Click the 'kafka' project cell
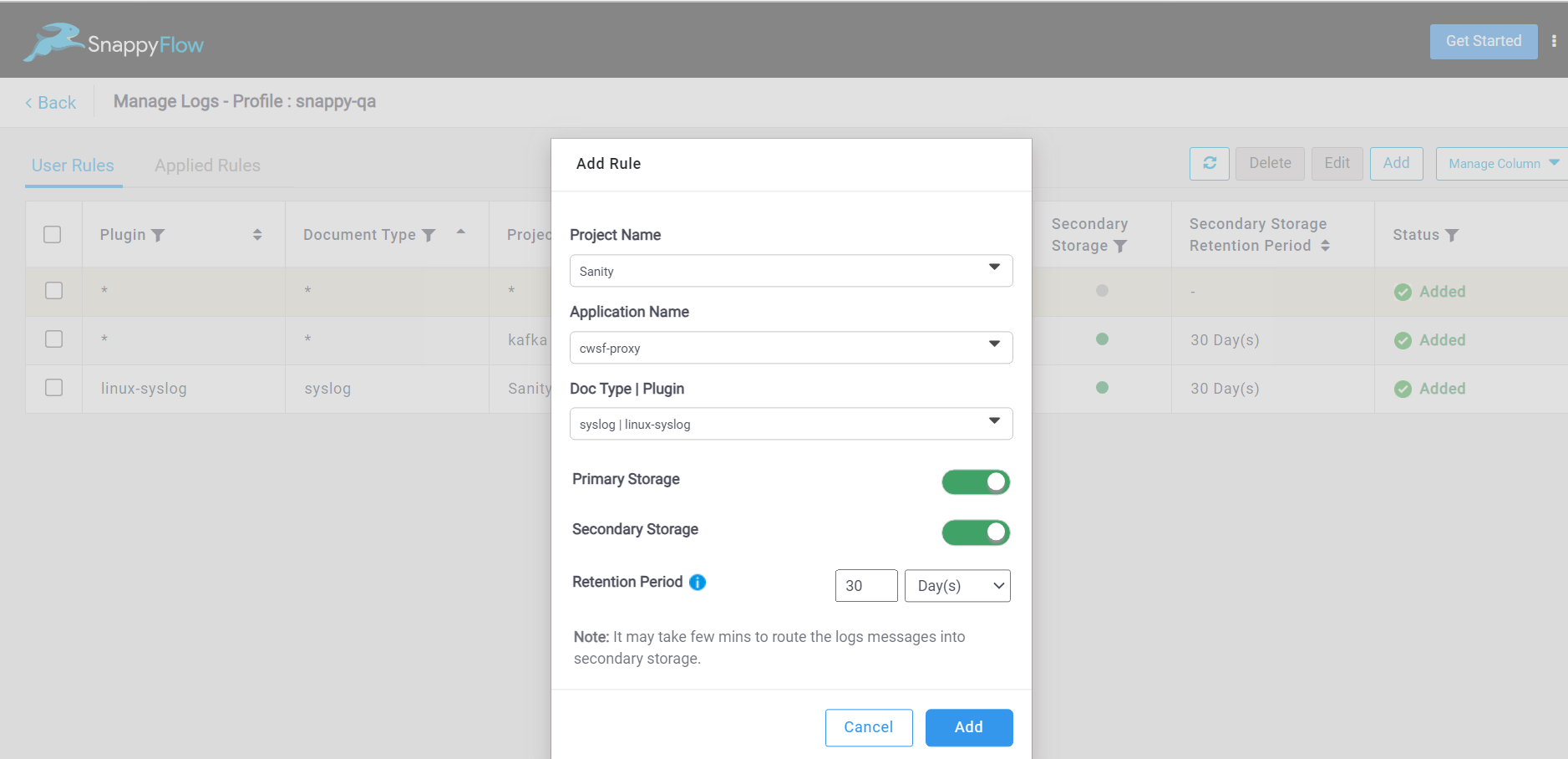Image resolution: width=1568 pixels, height=759 pixels. pyautogui.click(x=528, y=340)
